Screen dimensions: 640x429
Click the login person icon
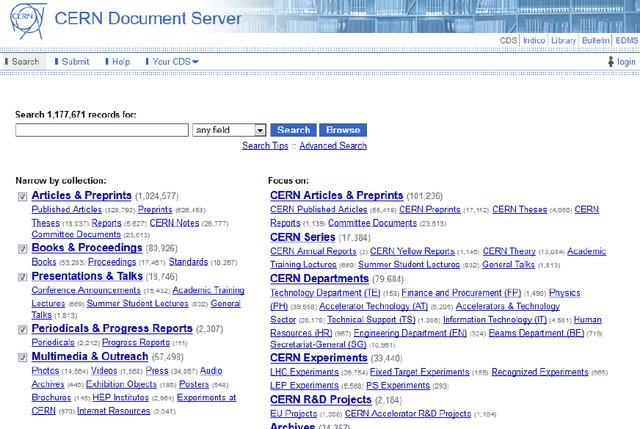(611, 62)
